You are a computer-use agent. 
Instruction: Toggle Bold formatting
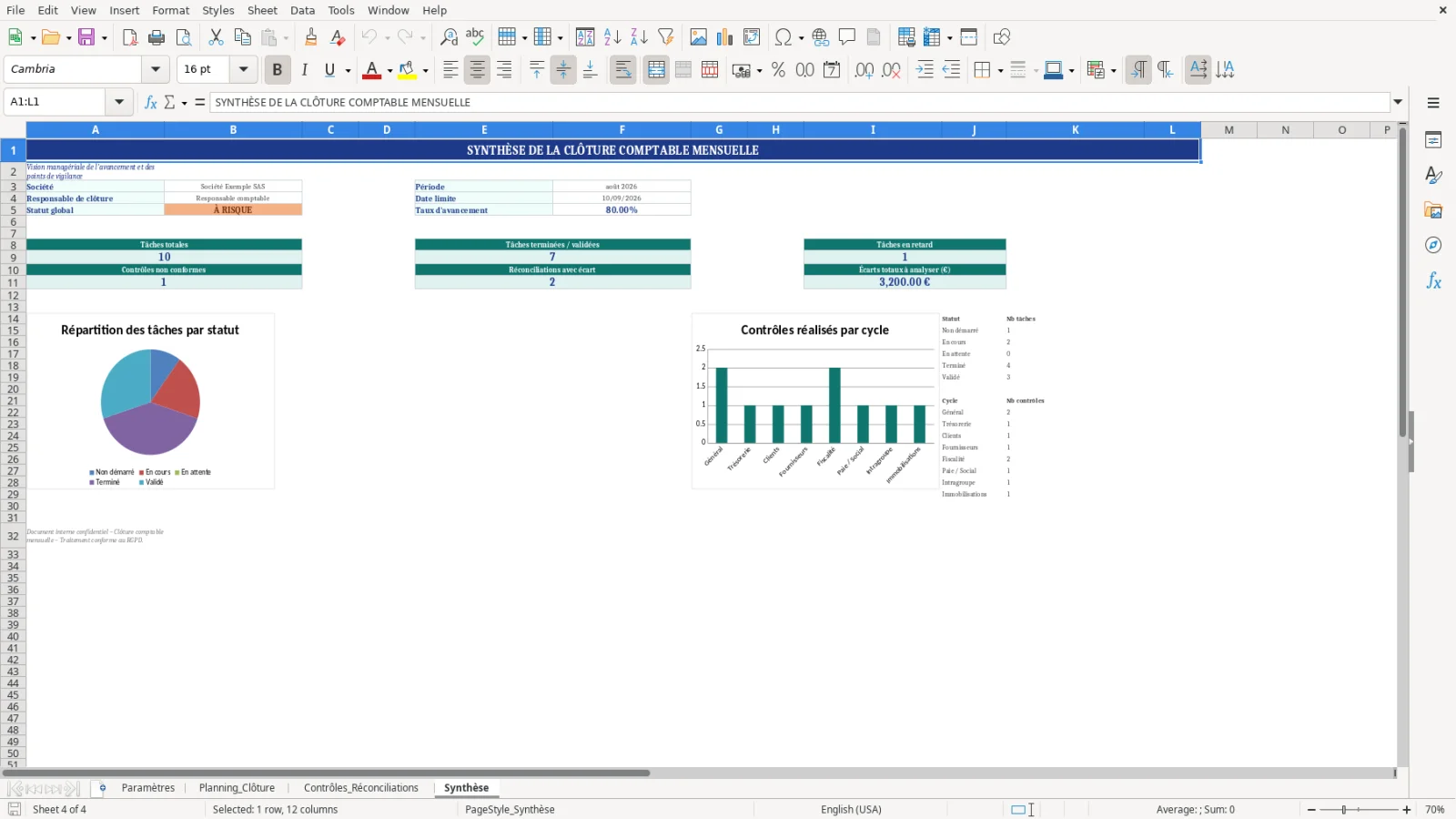click(x=278, y=70)
